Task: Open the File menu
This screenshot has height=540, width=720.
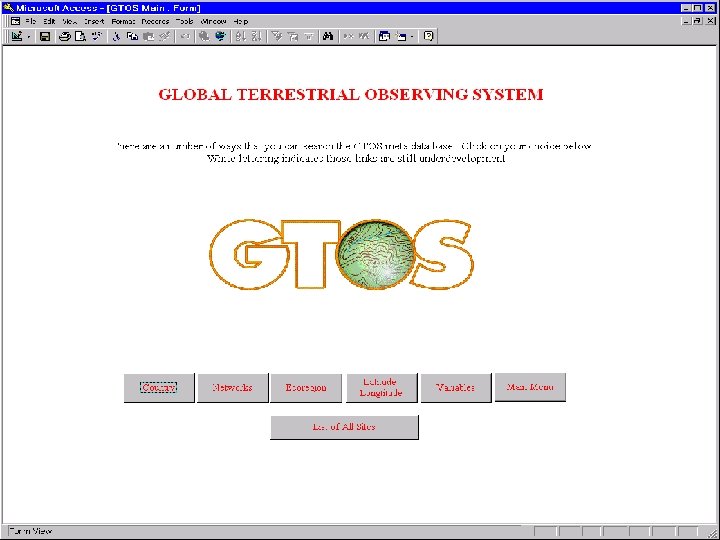Action: 30,21
